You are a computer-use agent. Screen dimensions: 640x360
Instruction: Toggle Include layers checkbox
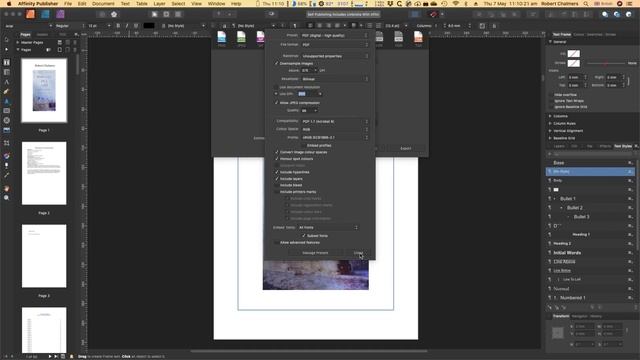point(277,178)
